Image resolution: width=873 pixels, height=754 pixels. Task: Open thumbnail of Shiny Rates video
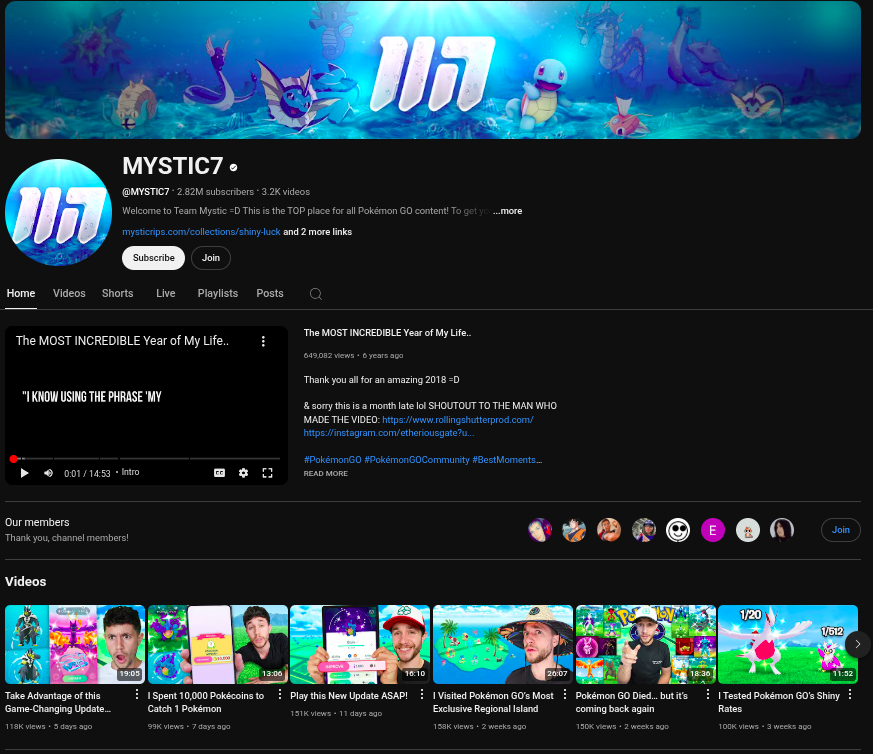(788, 644)
